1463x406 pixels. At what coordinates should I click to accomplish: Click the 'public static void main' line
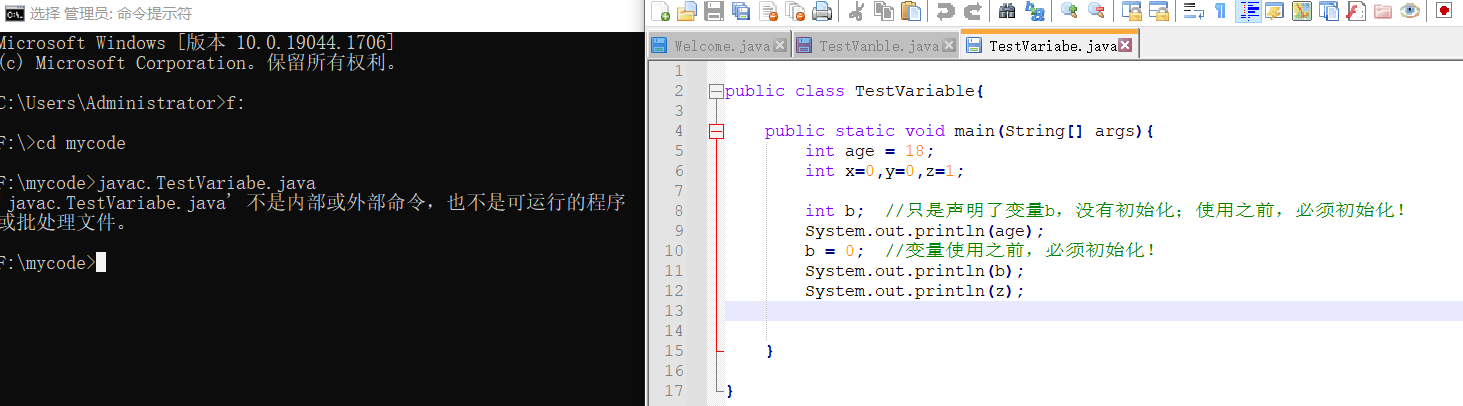click(x=960, y=131)
